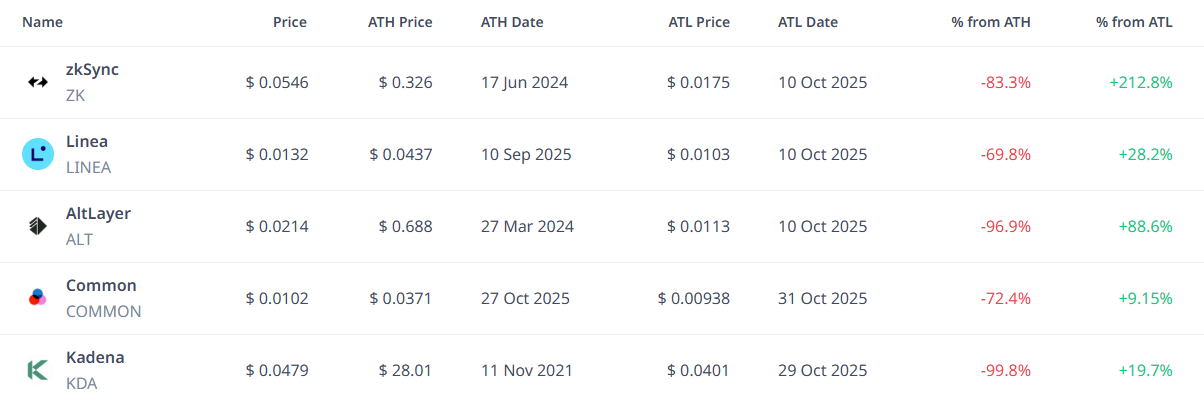Click the Linea coin logo icon

tap(37, 154)
